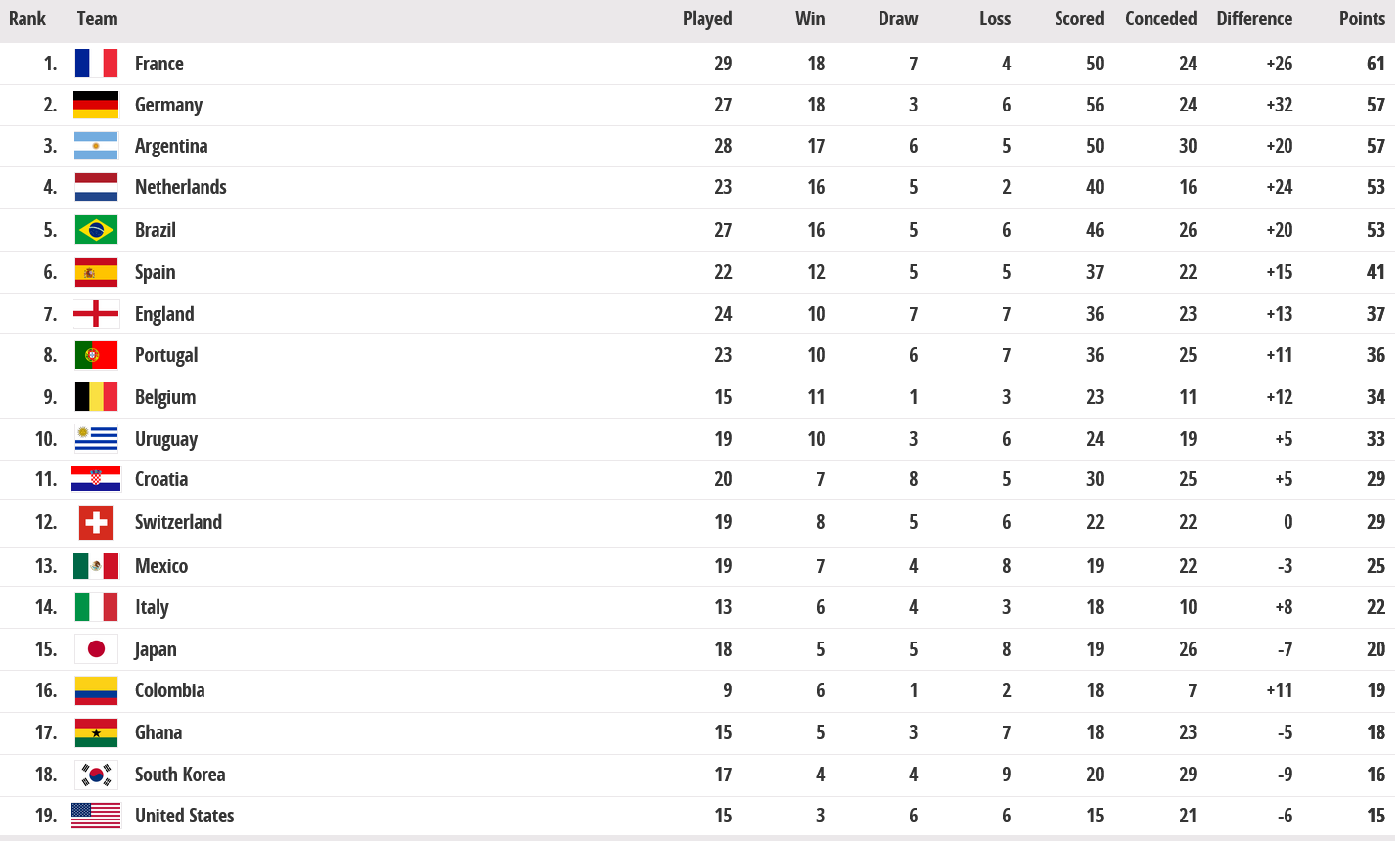Click the Portugal flag icon
This screenshot has width=1400, height=841.
point(96,355)
